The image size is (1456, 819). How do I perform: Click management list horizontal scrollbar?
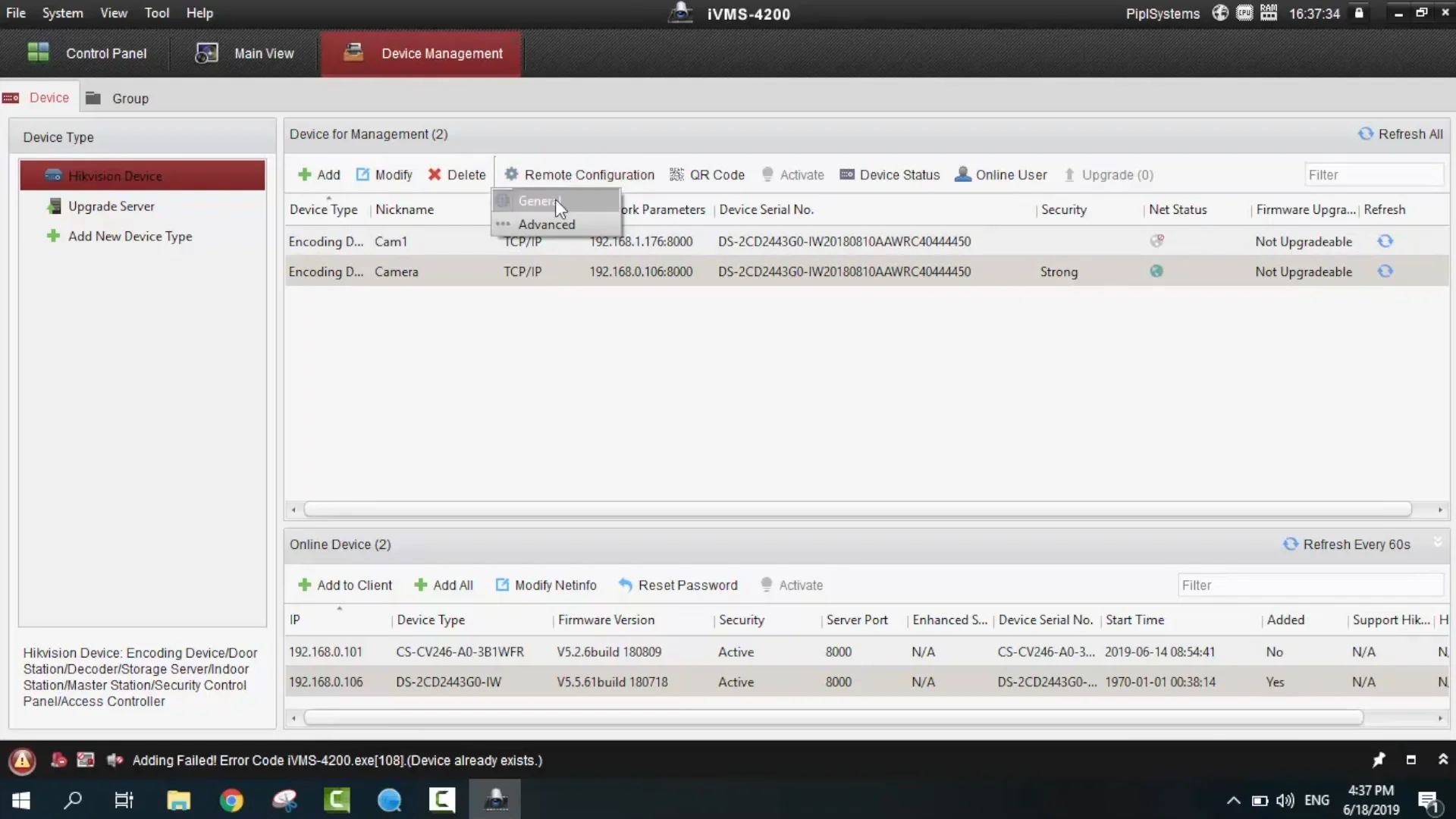(857, 510)
